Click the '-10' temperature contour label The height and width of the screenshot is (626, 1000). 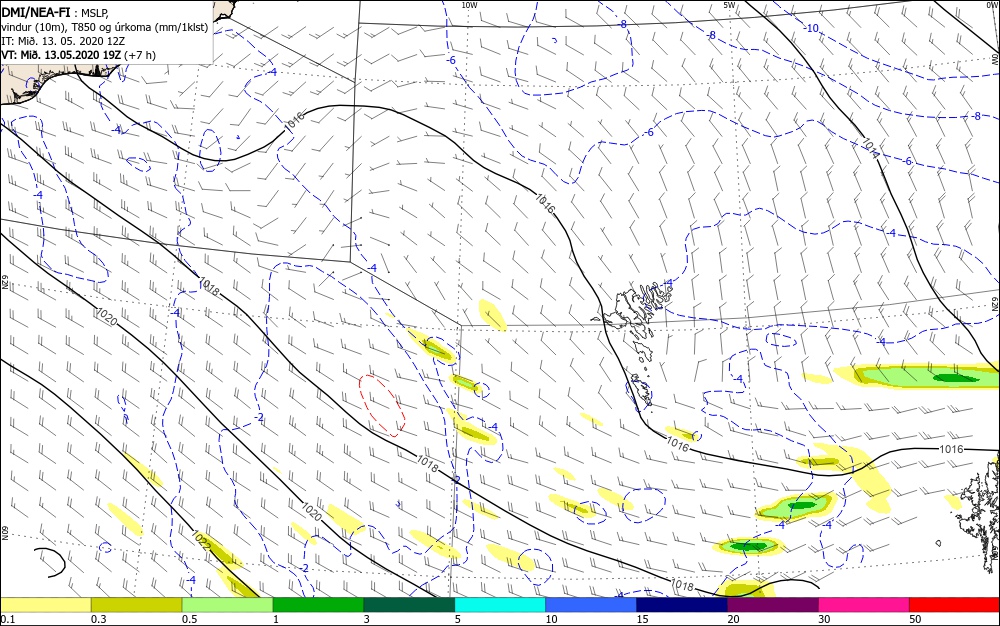(811, 29)
